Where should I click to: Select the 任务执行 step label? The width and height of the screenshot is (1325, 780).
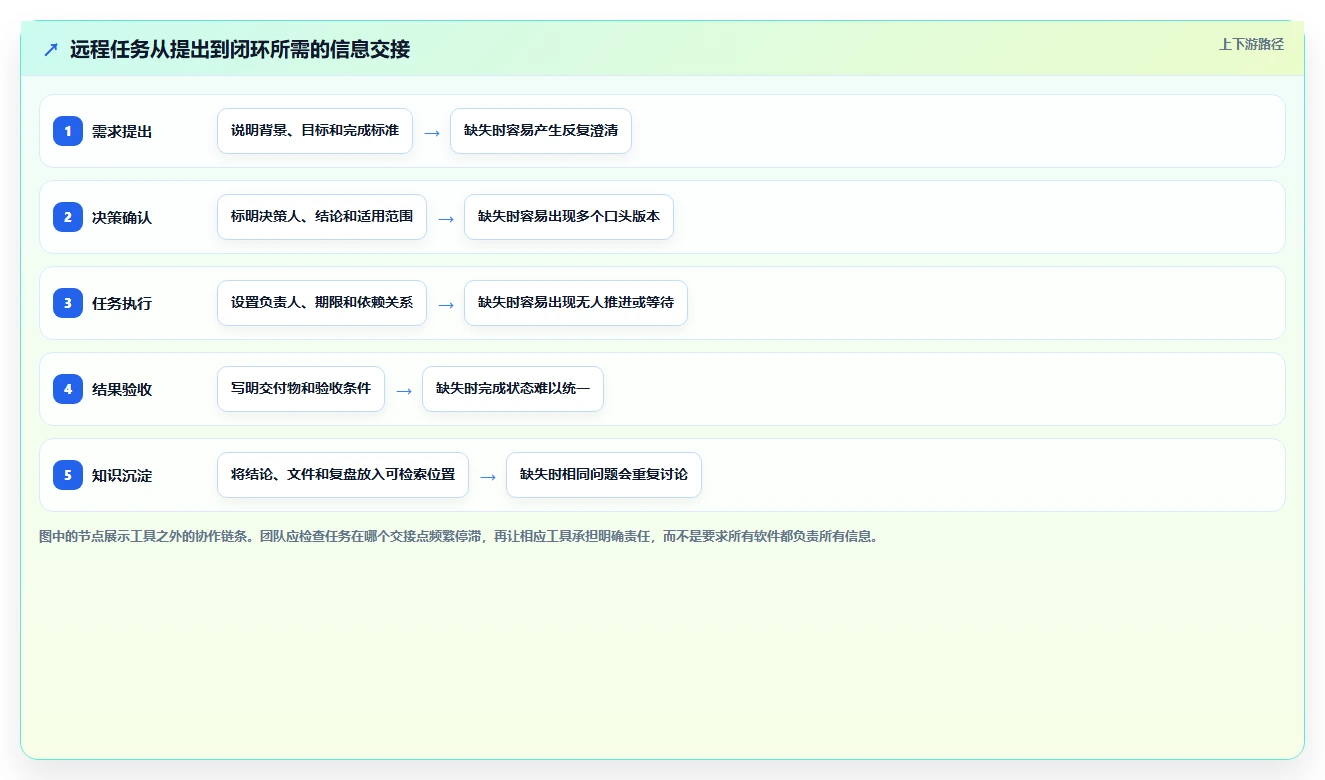tap(122, 303)
